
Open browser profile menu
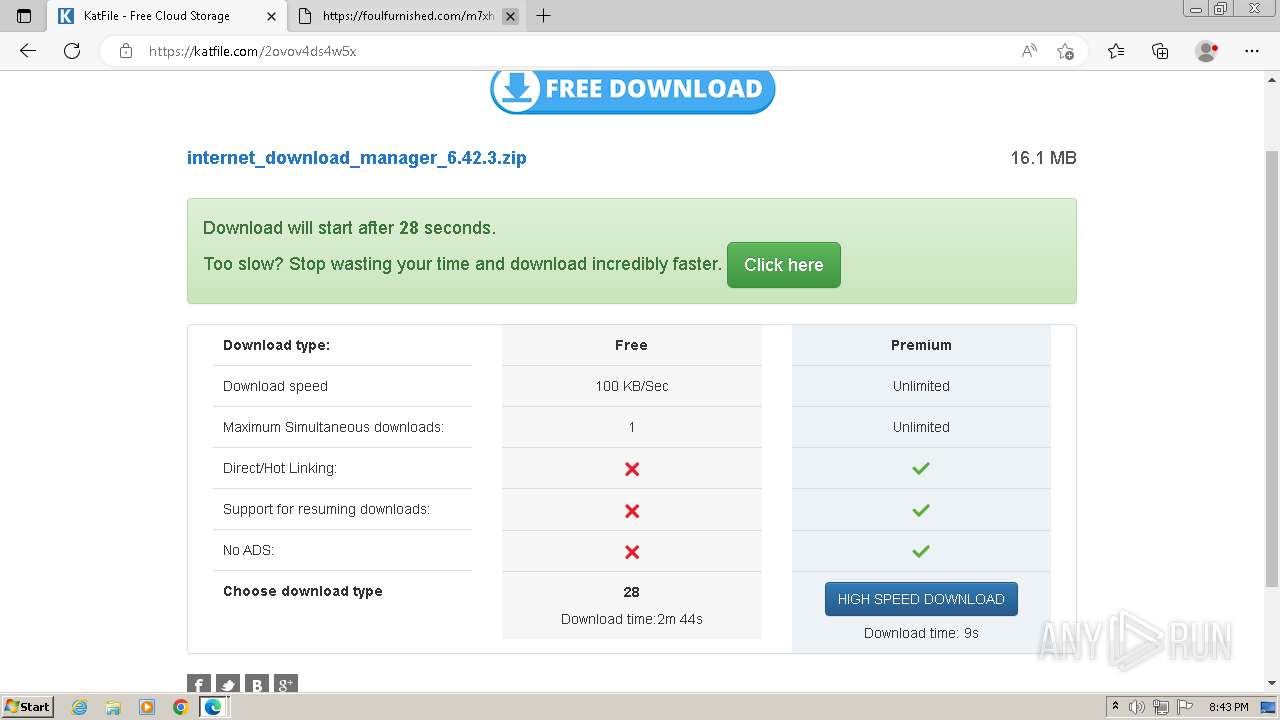(x=1207, y=51)
